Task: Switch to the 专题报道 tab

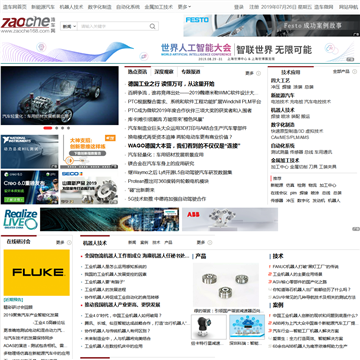Action: point(191,71)
